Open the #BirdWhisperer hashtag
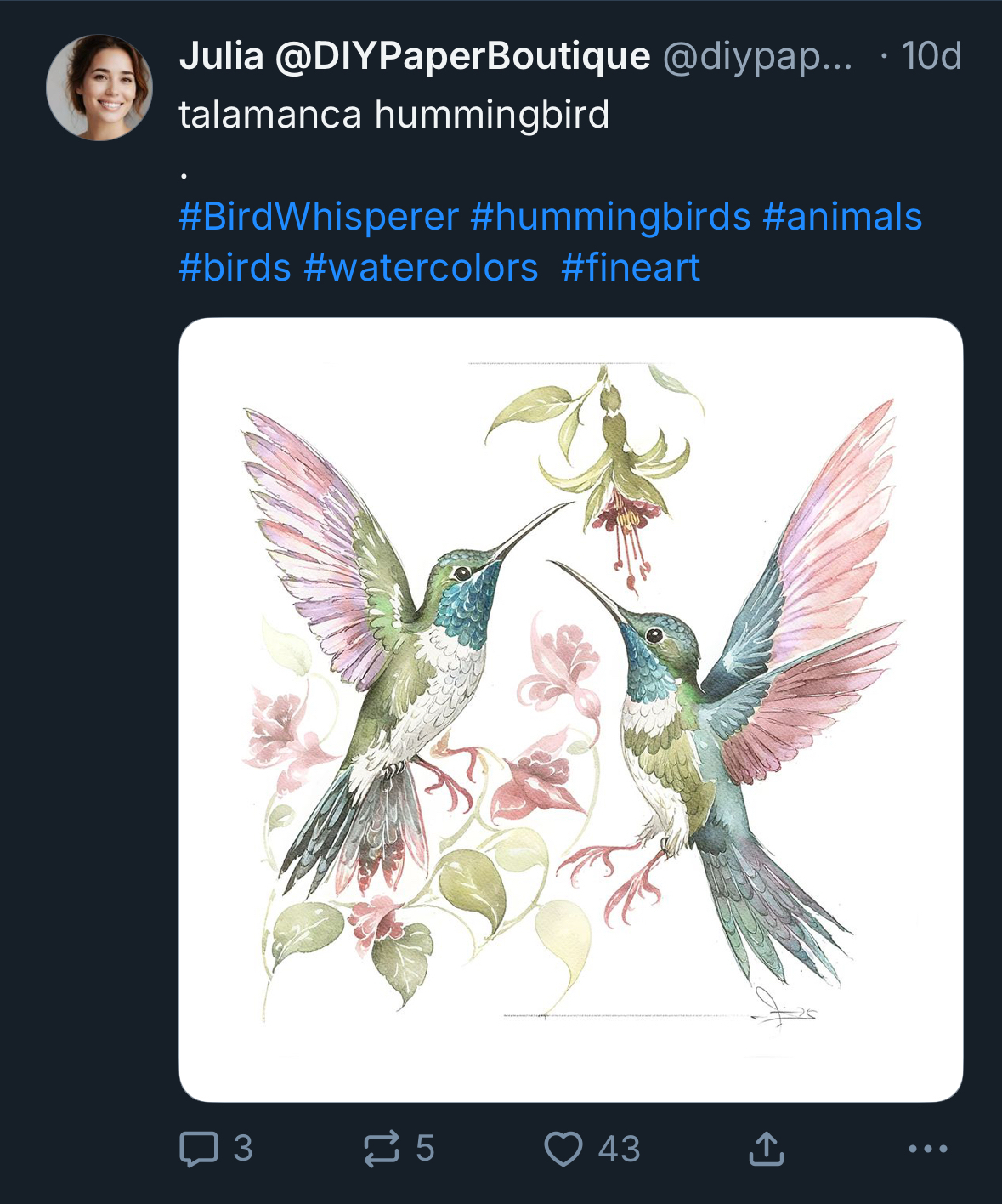 (x=319, y=217)
